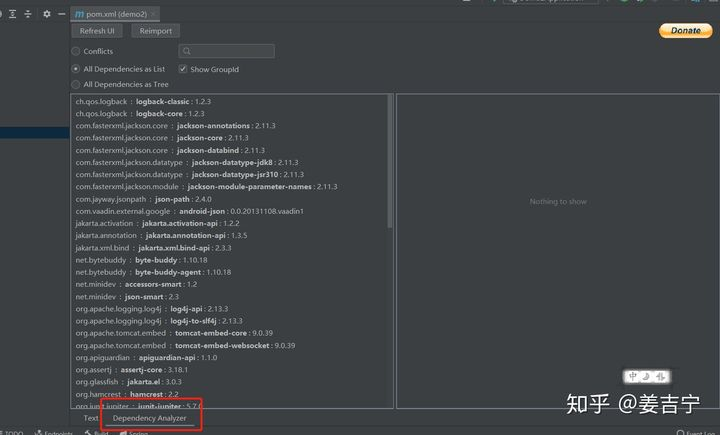The height and width of the screenshot is (435, 720).
Task: Select android-json vaadin dependency
Action: pyautogui.click(x=190, y=211)
